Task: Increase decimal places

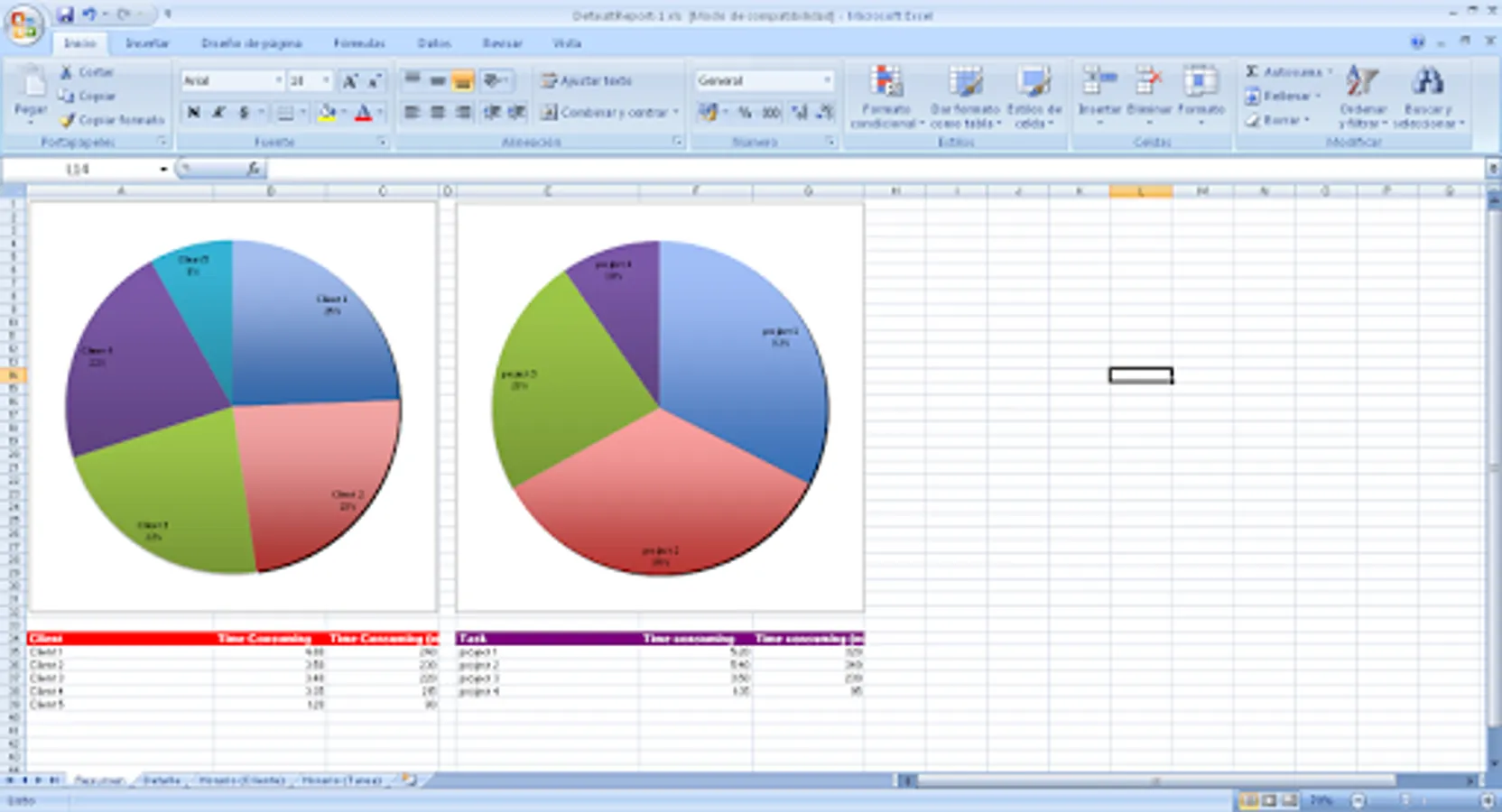Action: point(800,113)
